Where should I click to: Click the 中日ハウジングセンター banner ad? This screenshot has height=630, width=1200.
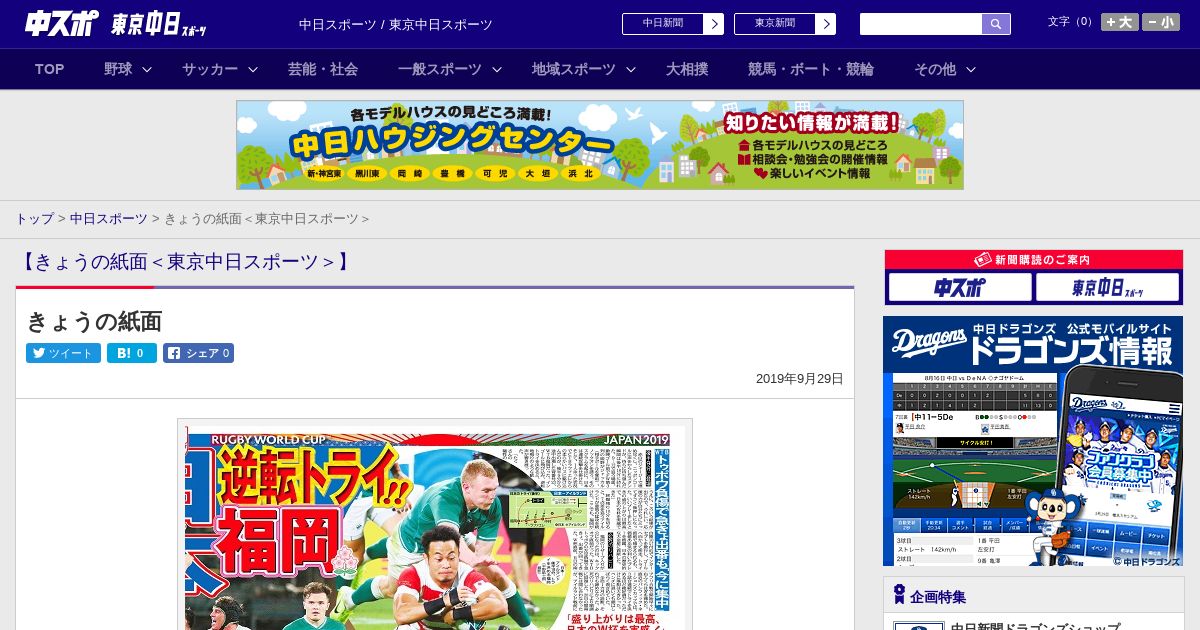600,145
